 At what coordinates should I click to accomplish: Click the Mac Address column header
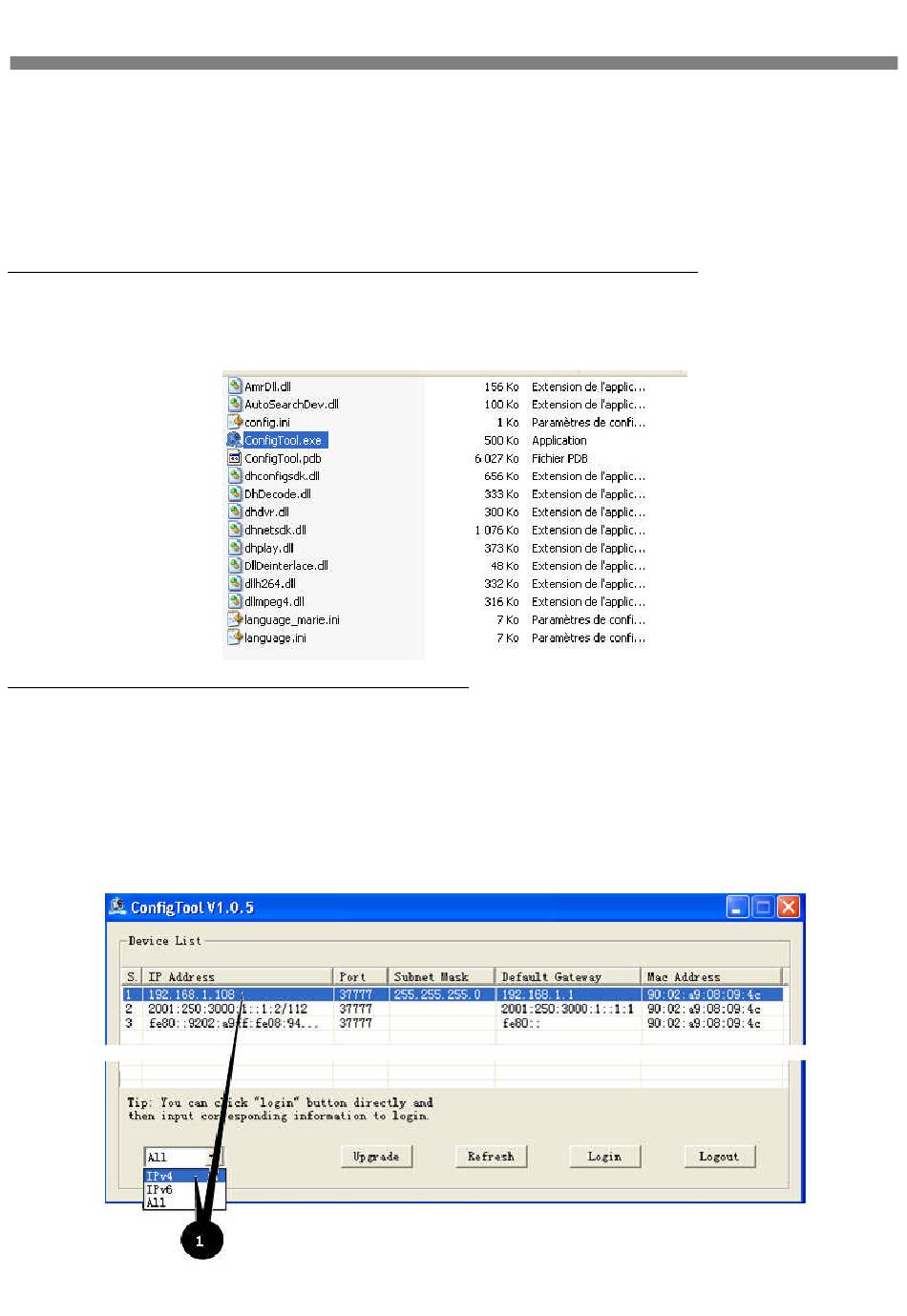(x=711, y=976)
